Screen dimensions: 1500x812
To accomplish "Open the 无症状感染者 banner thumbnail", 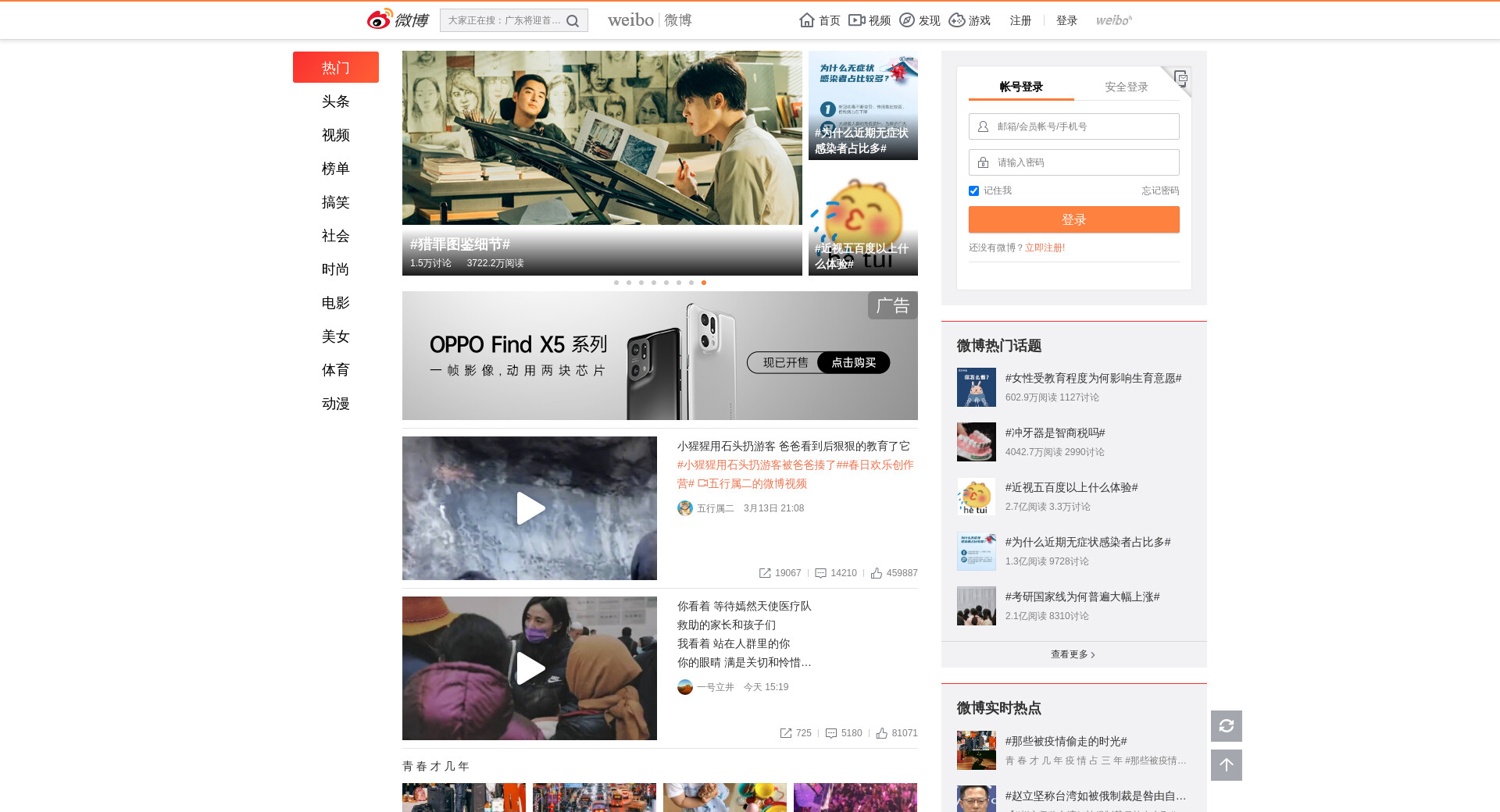I will (863, 105).
